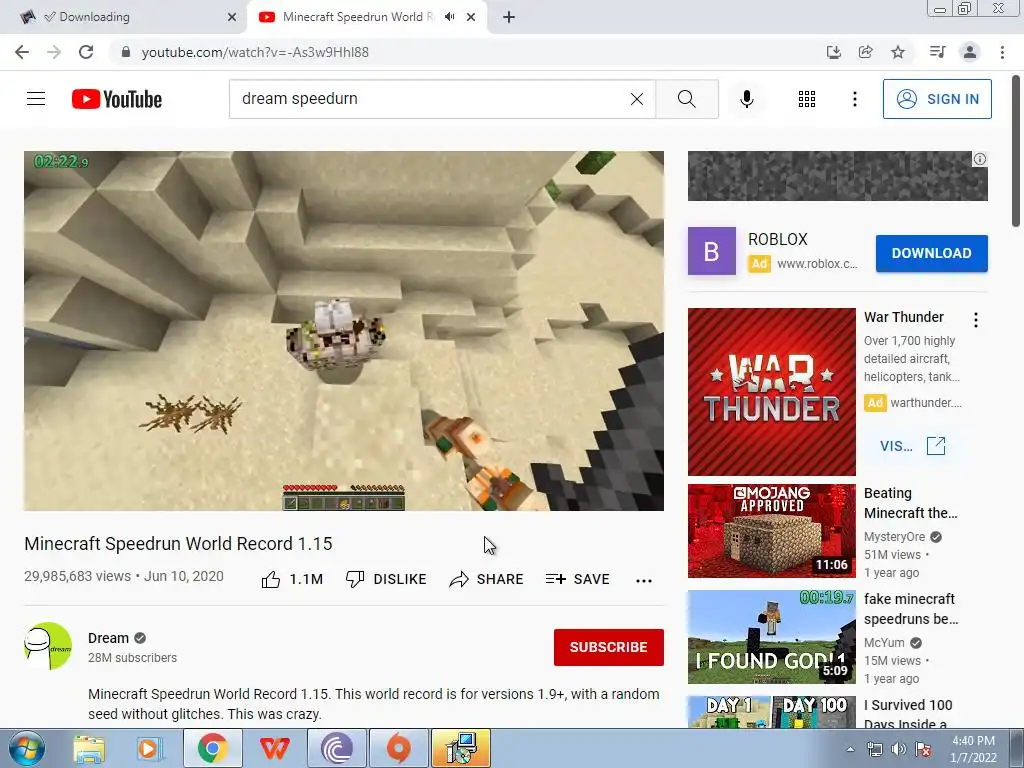Clear the search box text
Viewport: 1024px width, 768px height.
(x=637, y=99)
